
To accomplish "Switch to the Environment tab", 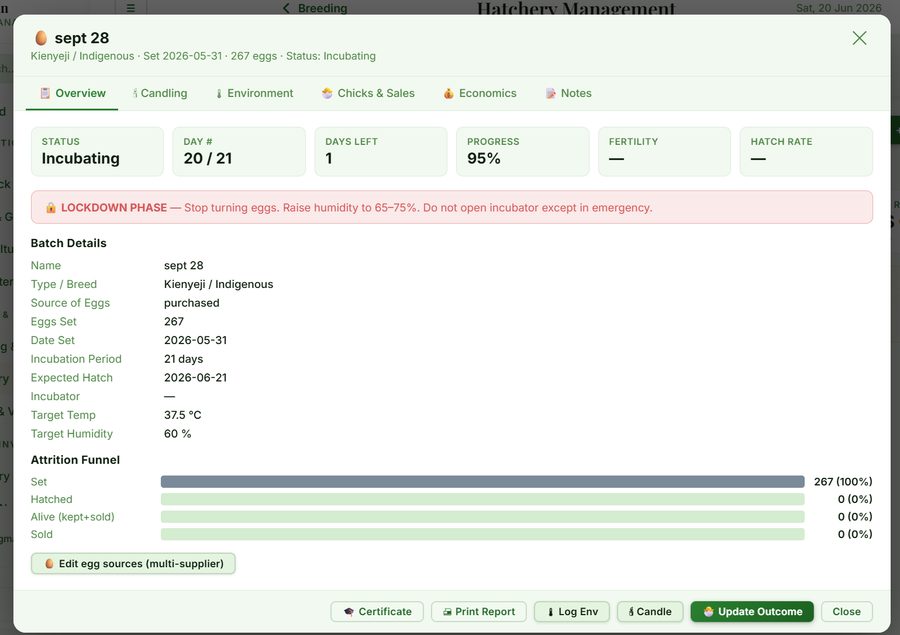I will pos(254,93).
